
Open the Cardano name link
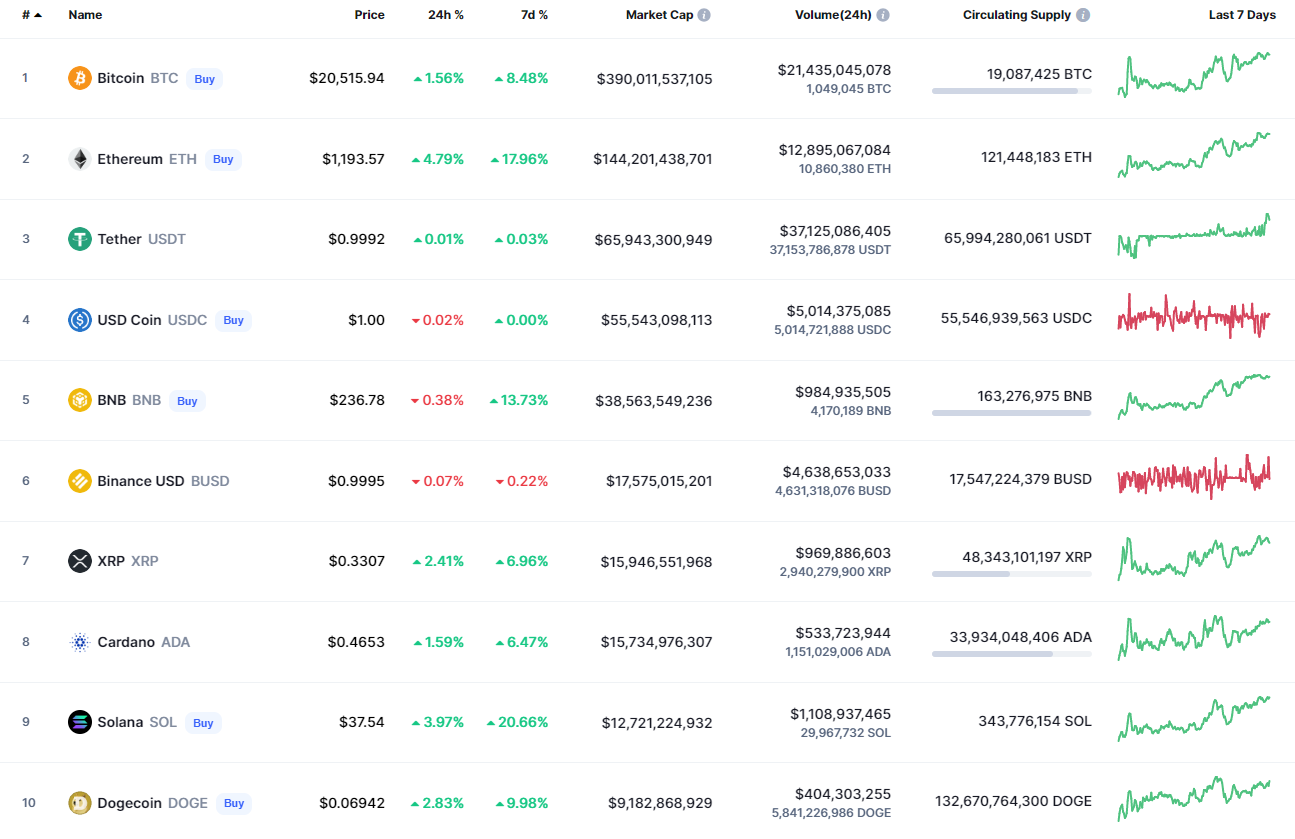click(126, 642)
